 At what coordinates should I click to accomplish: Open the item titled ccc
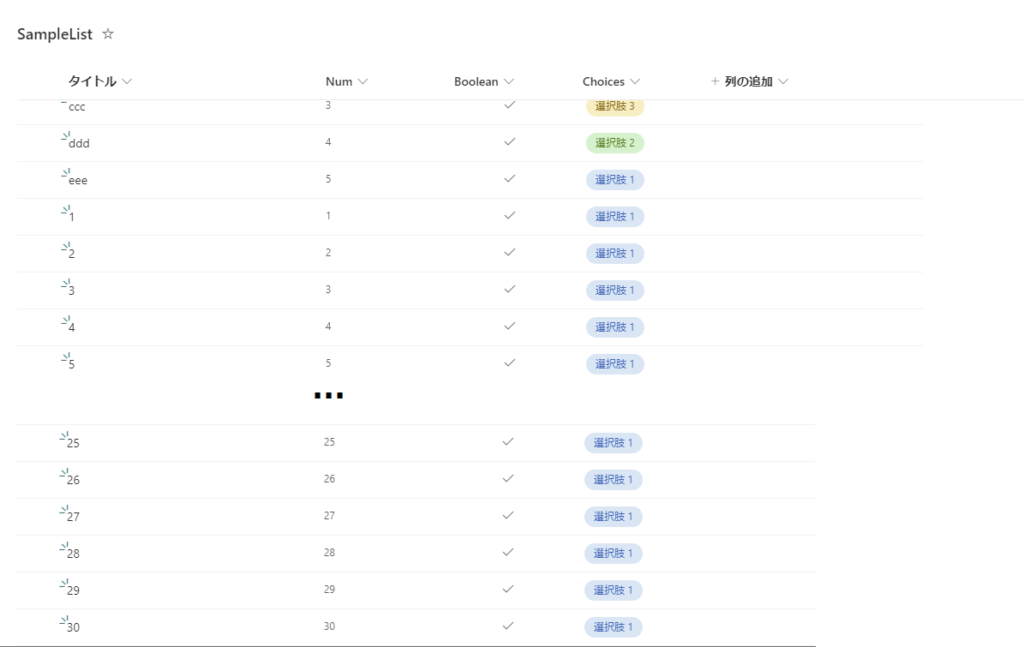76,107
